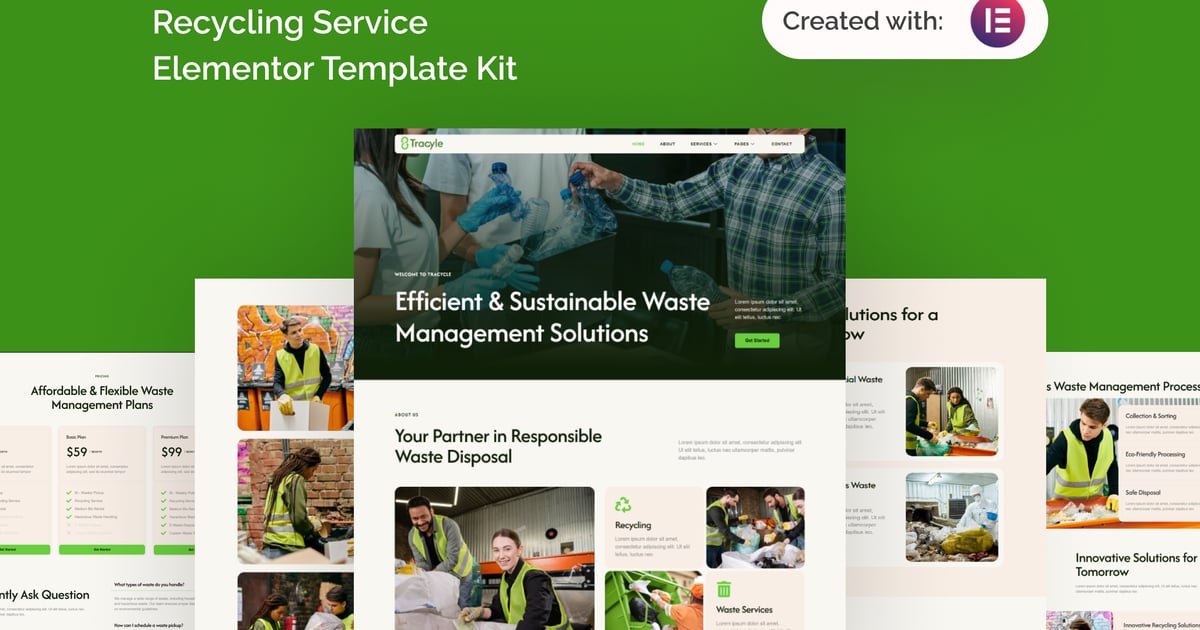Open photo of men sorting bags beside Recycling card
This screenshot has height=630, width=1200.
[x=755, y=527]
